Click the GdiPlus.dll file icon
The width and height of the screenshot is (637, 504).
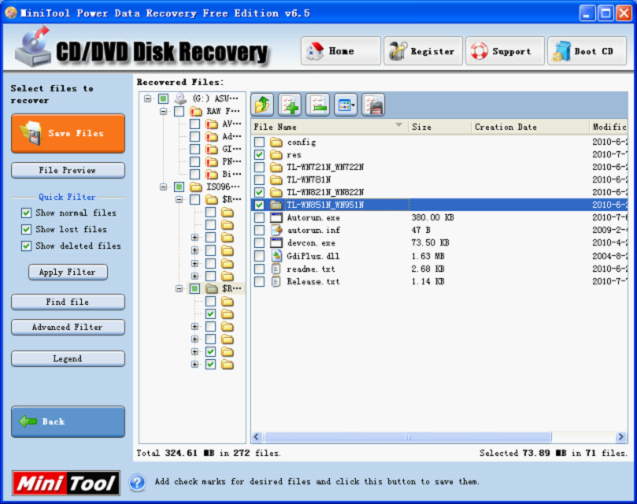(276, 255)
